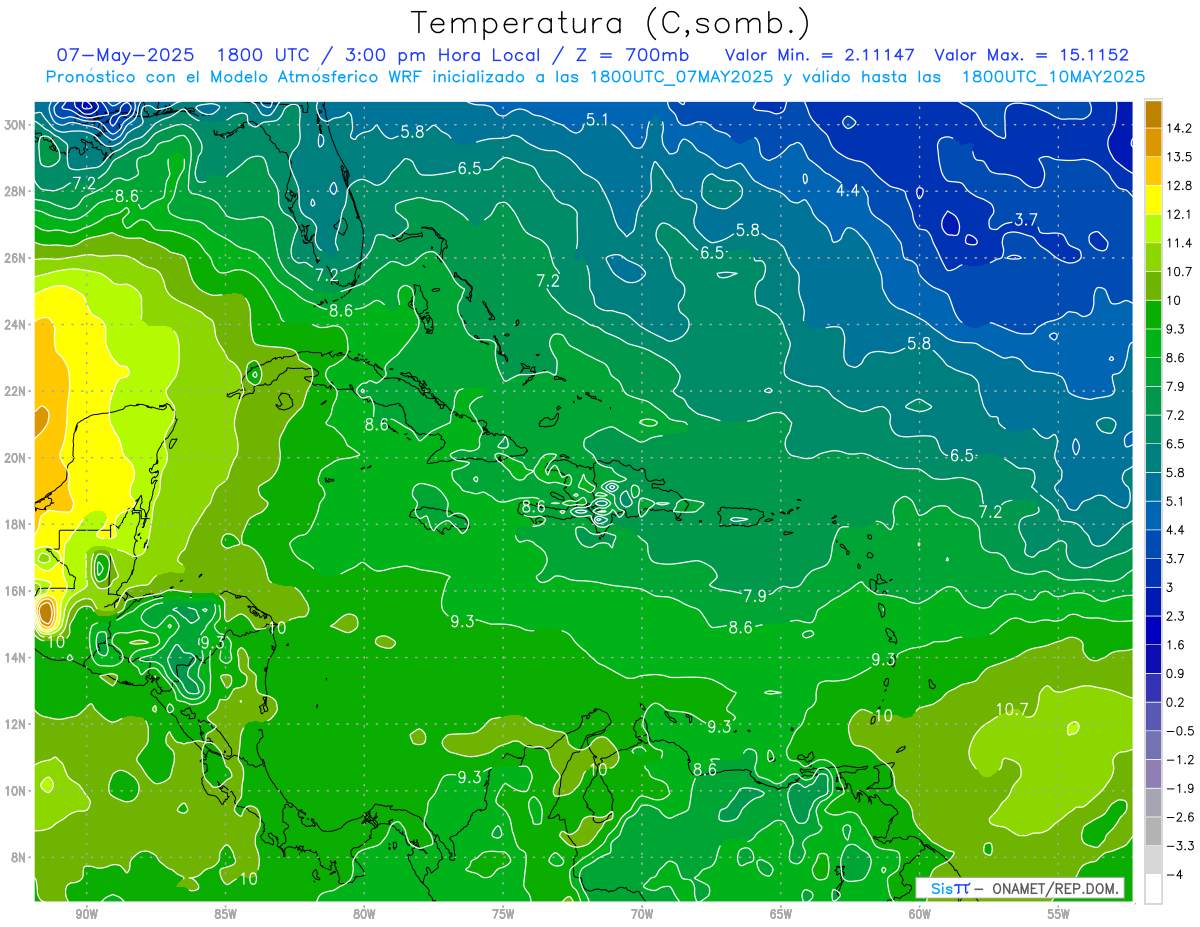Click the "8N" latitude axis label

click(18, 857)
